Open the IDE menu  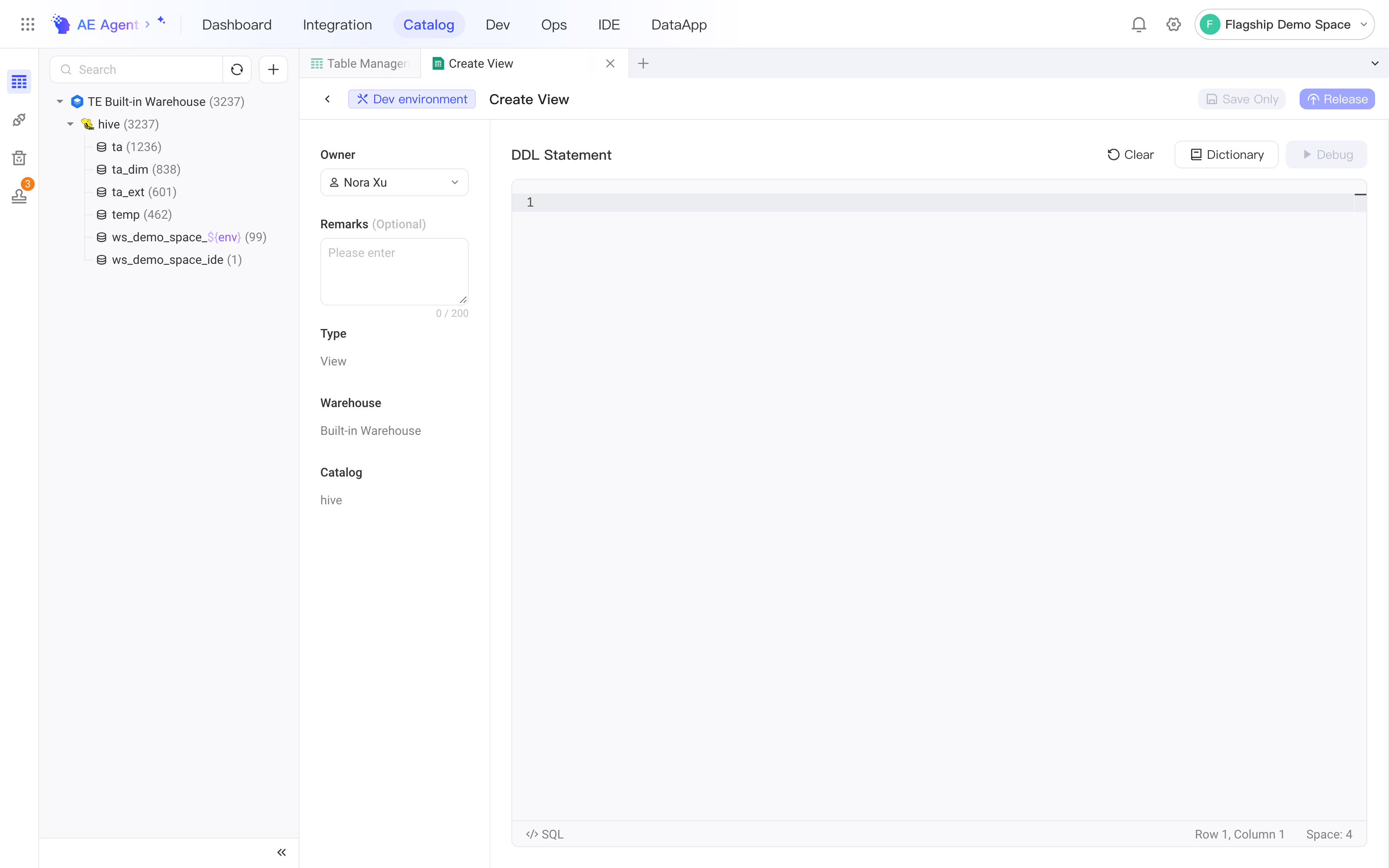[x=609, y=24]
